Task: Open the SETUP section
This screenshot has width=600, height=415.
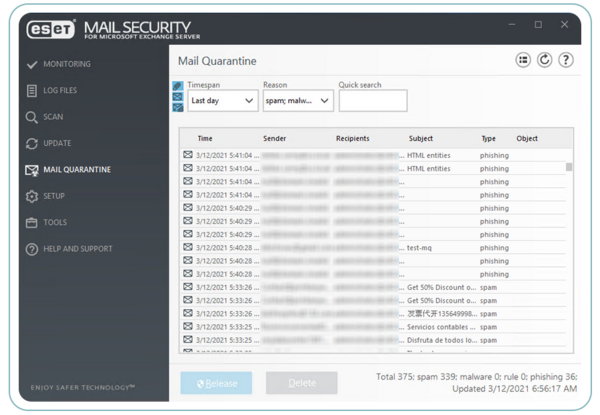Action: coord(54,196)
